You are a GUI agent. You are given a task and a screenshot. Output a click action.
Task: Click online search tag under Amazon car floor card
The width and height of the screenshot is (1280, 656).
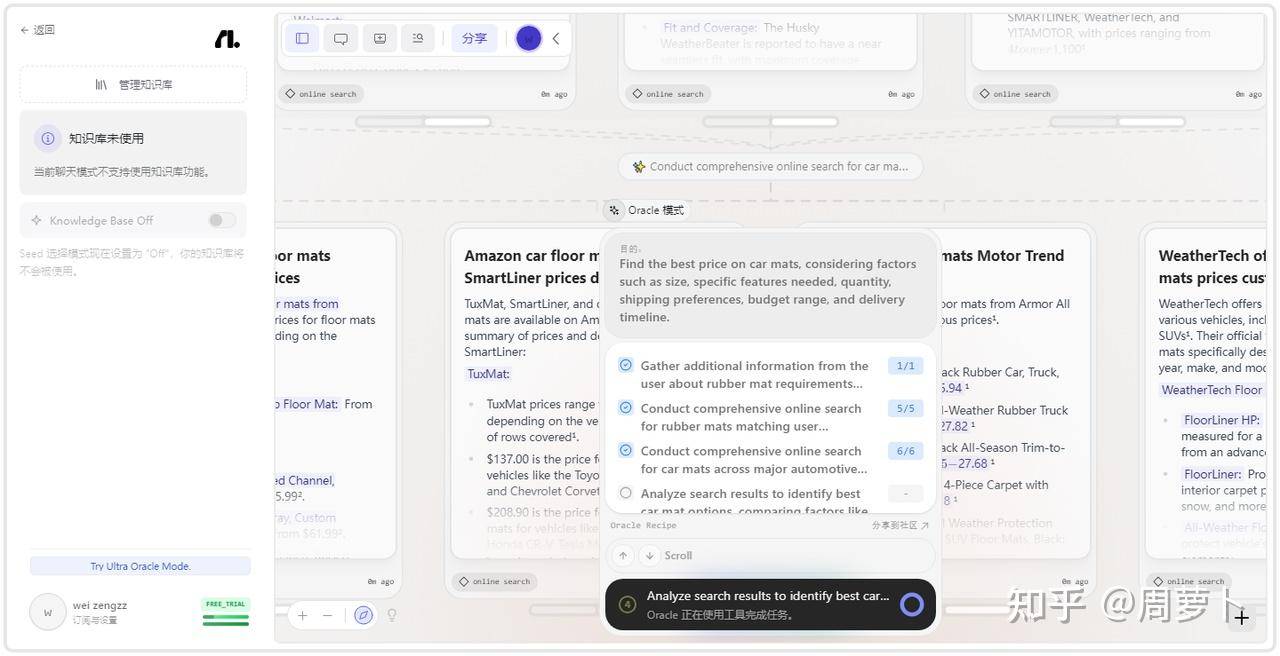[494, 581]
